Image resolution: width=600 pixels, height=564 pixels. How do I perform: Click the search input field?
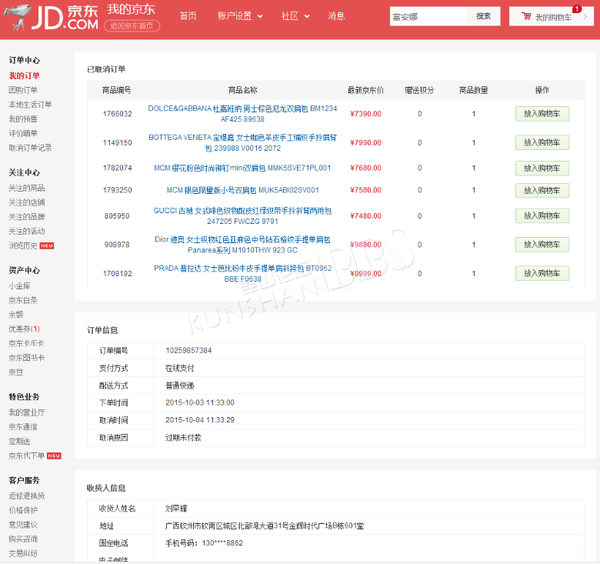[428, 16]
